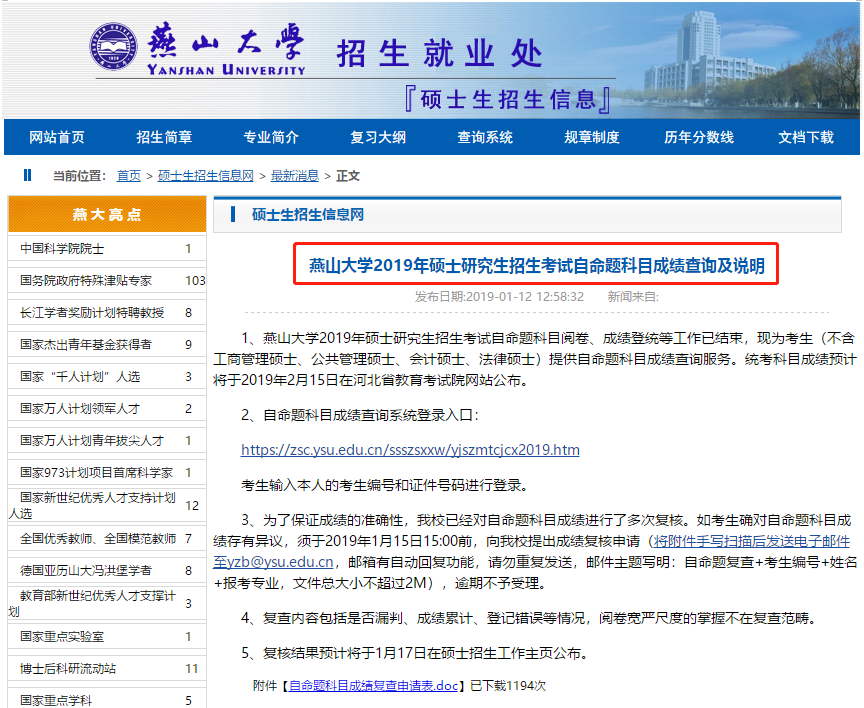Open the 查询系统 navigation item
This screenshot has width=864, height=708.
click(x=485, y=137)
